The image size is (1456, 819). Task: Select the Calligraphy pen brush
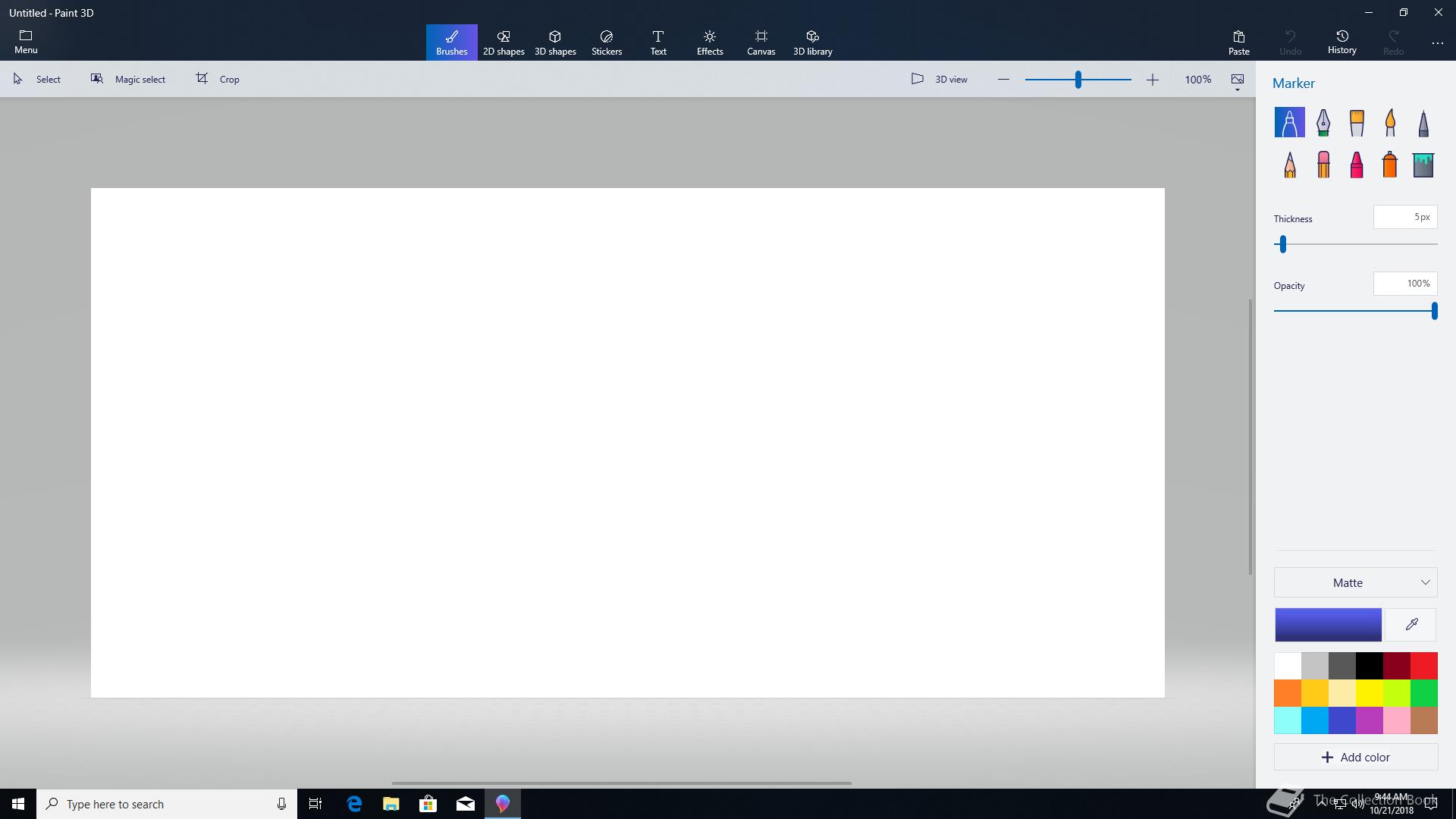pos(1323,122)
